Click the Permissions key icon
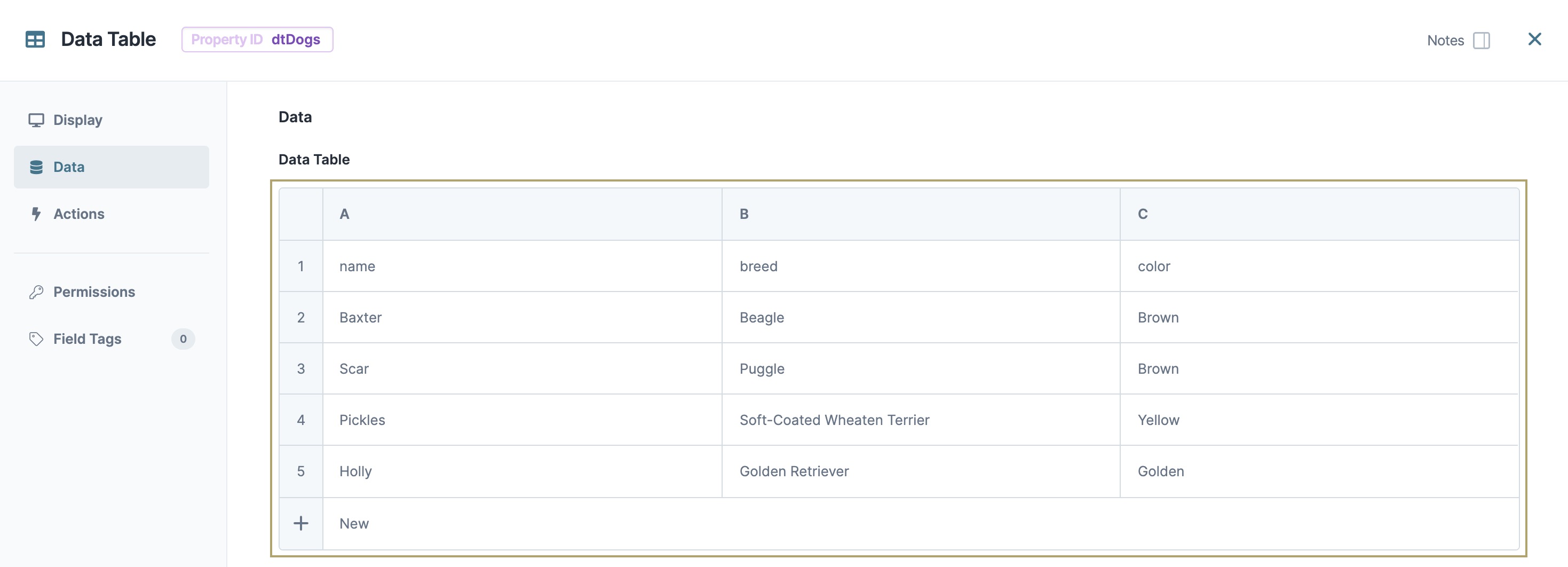This screenshot has height=567, width=1568. tap(36, 292)
